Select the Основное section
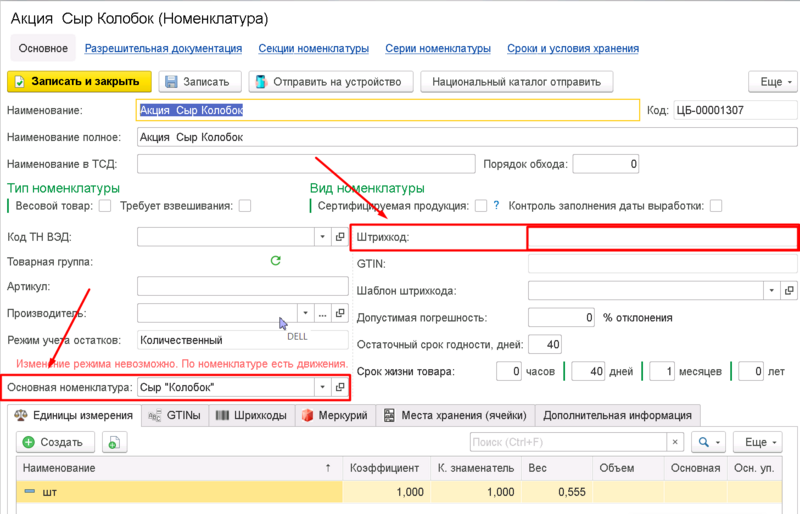The width and height of the screenshot is (800, 514). [x=43, y=48]
